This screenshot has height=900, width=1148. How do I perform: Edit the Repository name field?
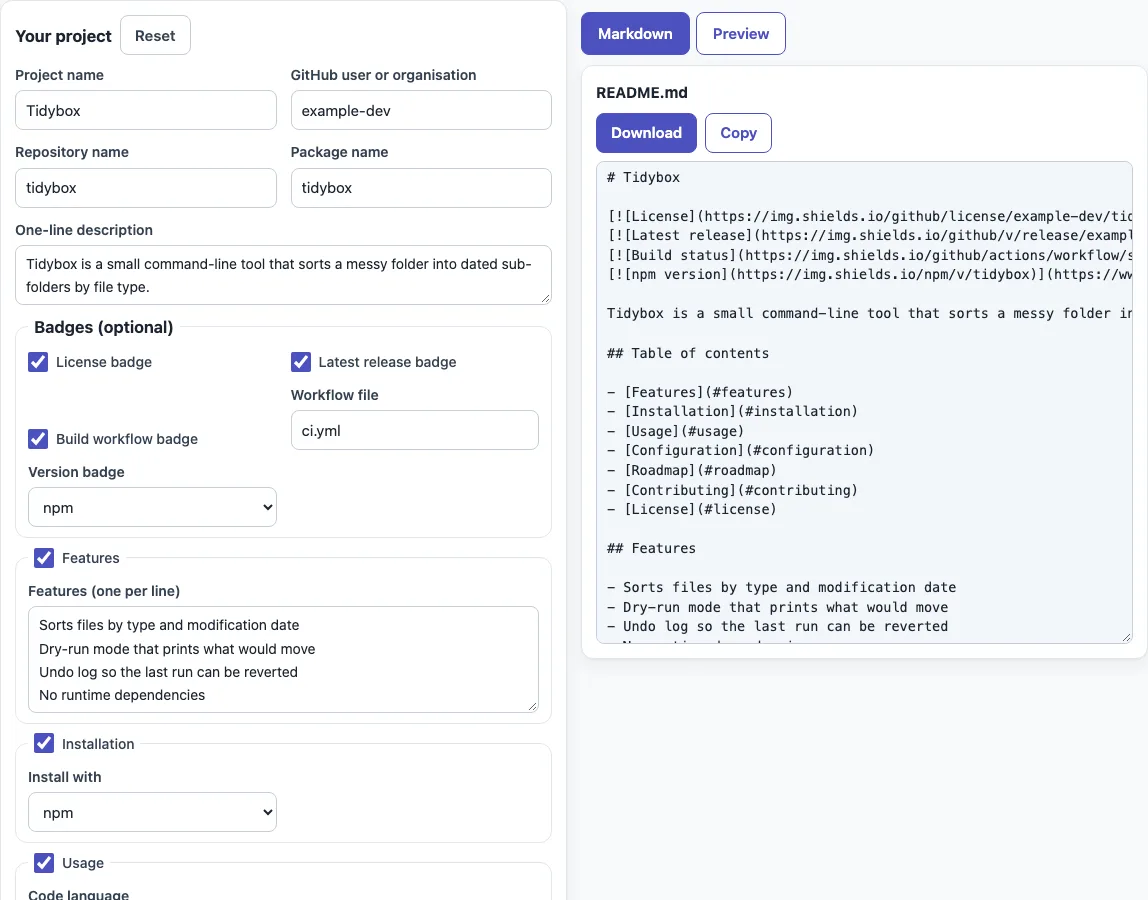point(146,188)
